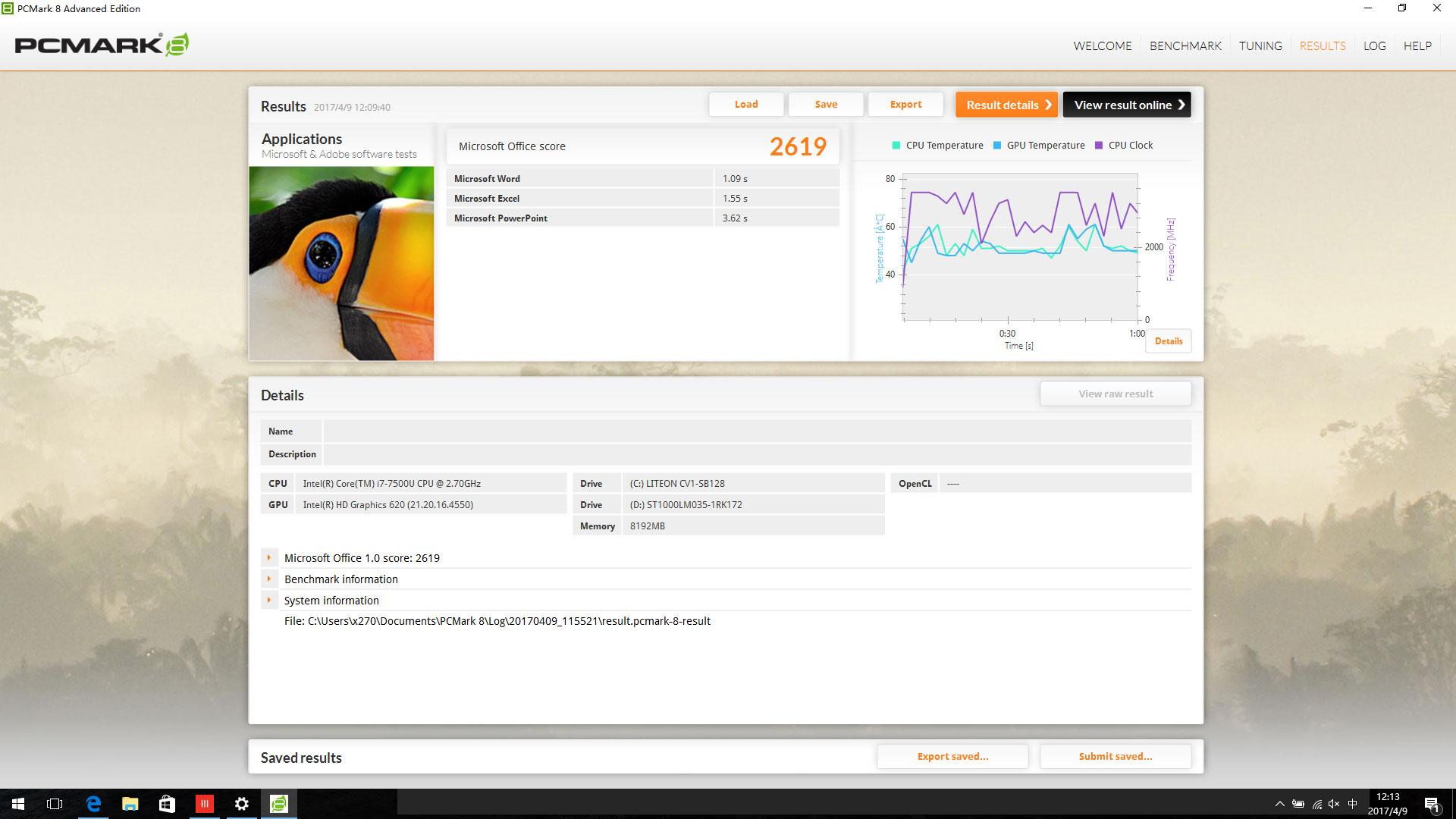This screenshot has height=819, width=1456.
Task: Launch Microsoft Store from the taskbar
Action: (x=168, y=804)
